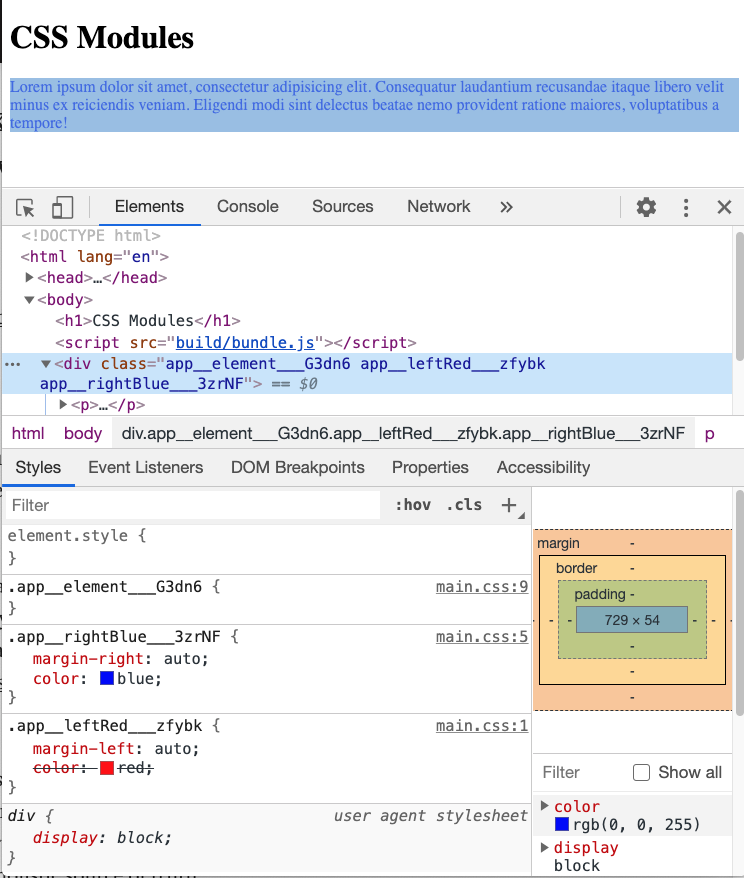The height and width of the screenshot is (878, 744).
Task: Open the red color swatch picker
Action: [106, 768]
